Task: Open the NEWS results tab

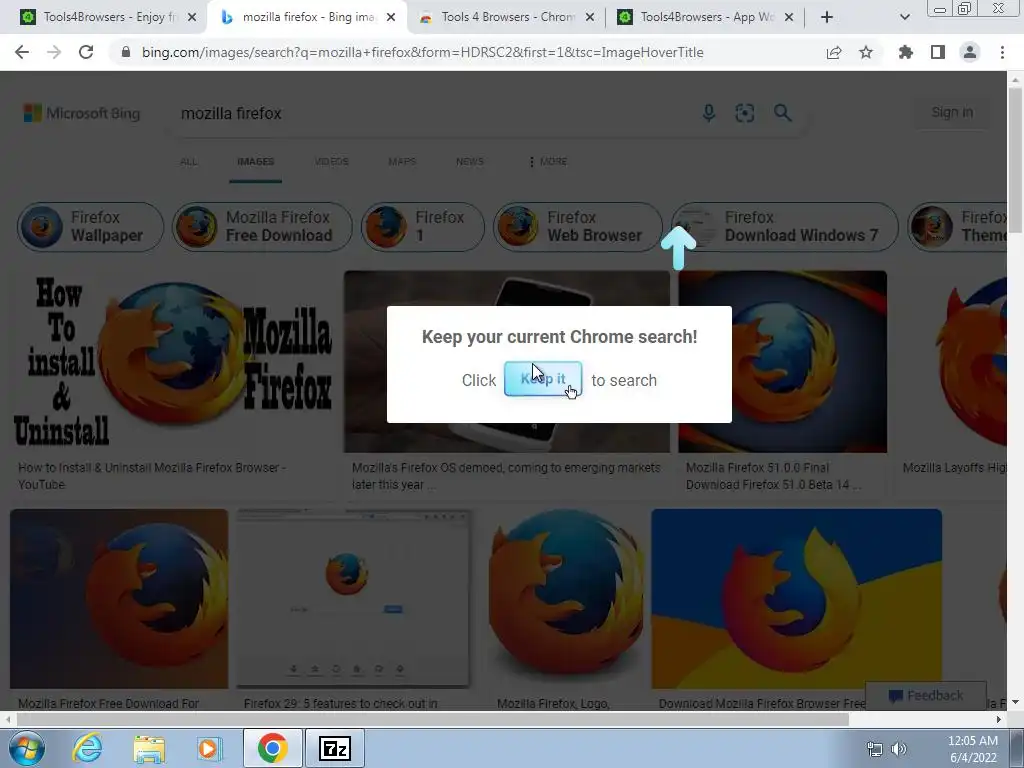Action: pos(470,161)
